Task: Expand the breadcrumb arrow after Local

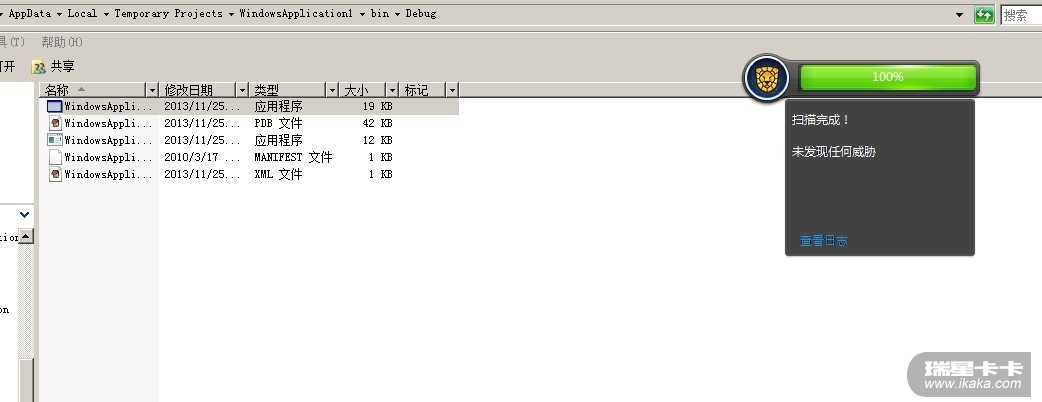Action: [x=106, y=14]
